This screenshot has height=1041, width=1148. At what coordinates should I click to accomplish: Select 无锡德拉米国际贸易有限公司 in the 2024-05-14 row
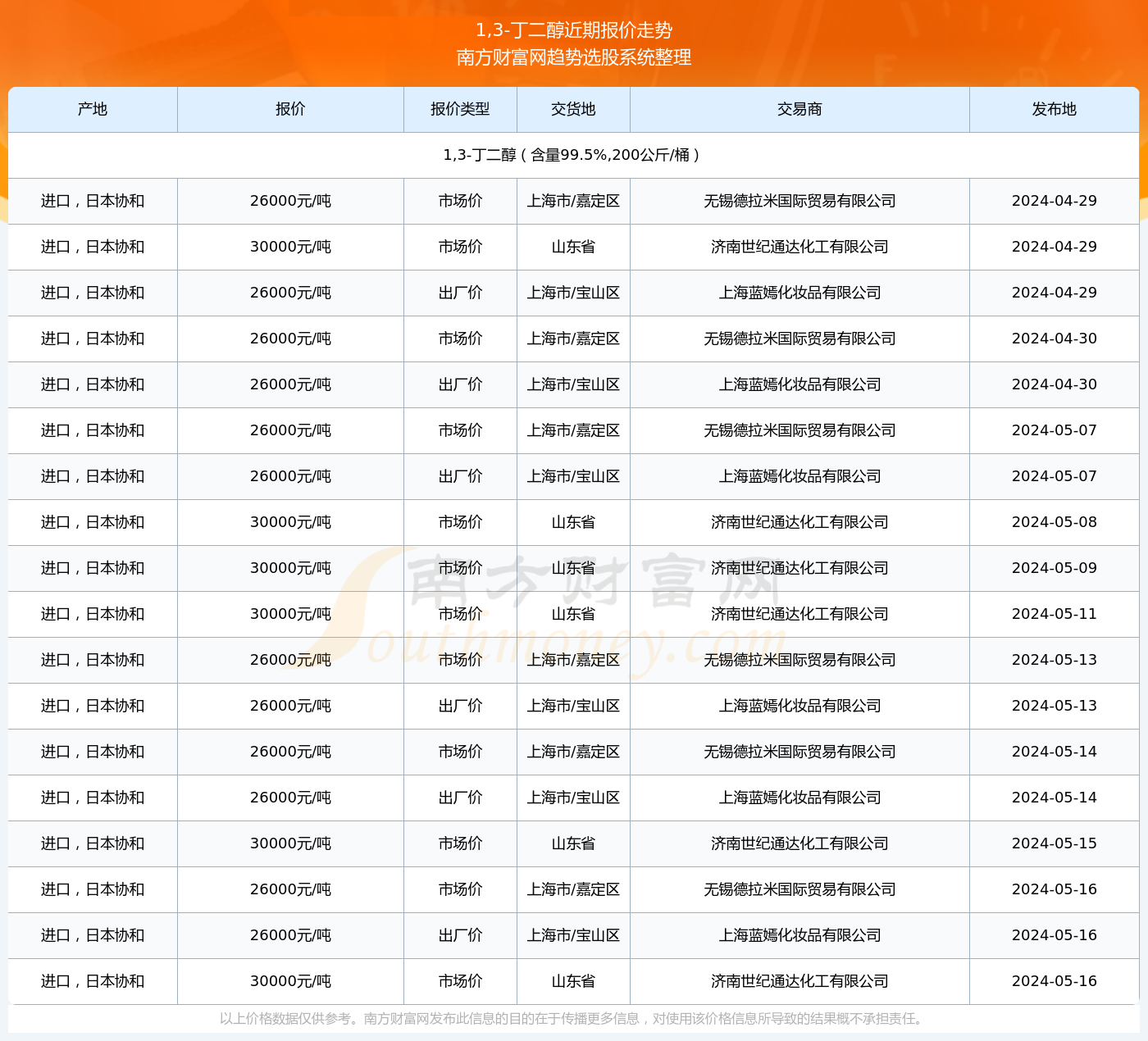799,752
